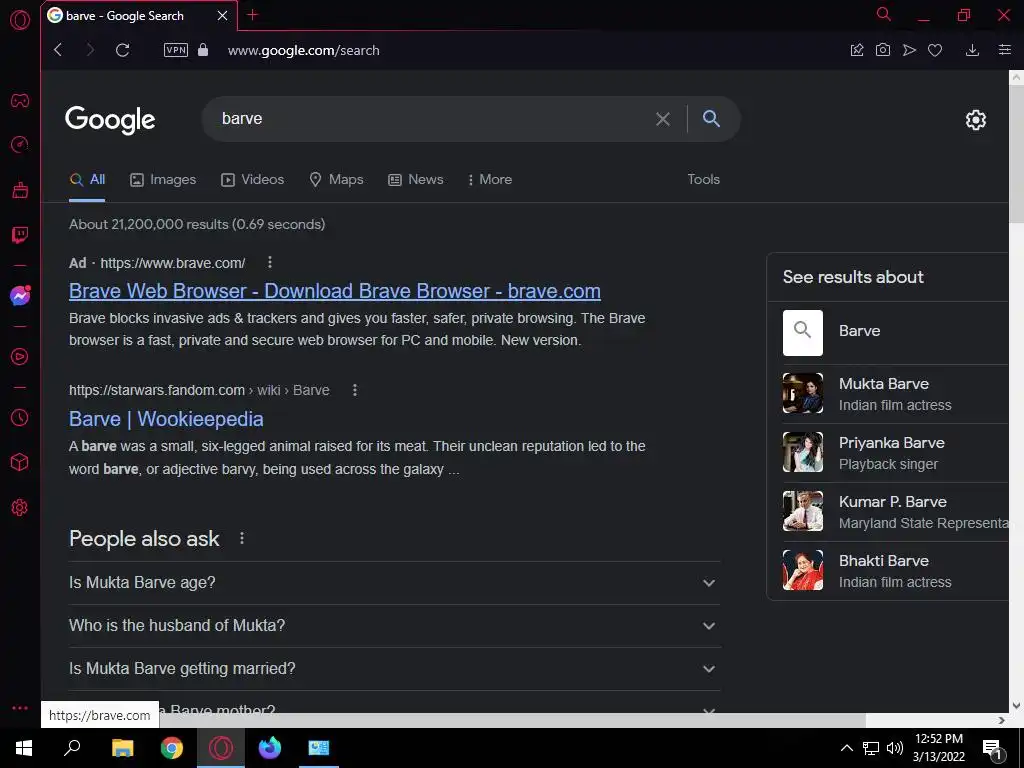Launch Google Chrome from taskbar
The height and width of the screenshot is (768, 1024).
tap(172, 748)
